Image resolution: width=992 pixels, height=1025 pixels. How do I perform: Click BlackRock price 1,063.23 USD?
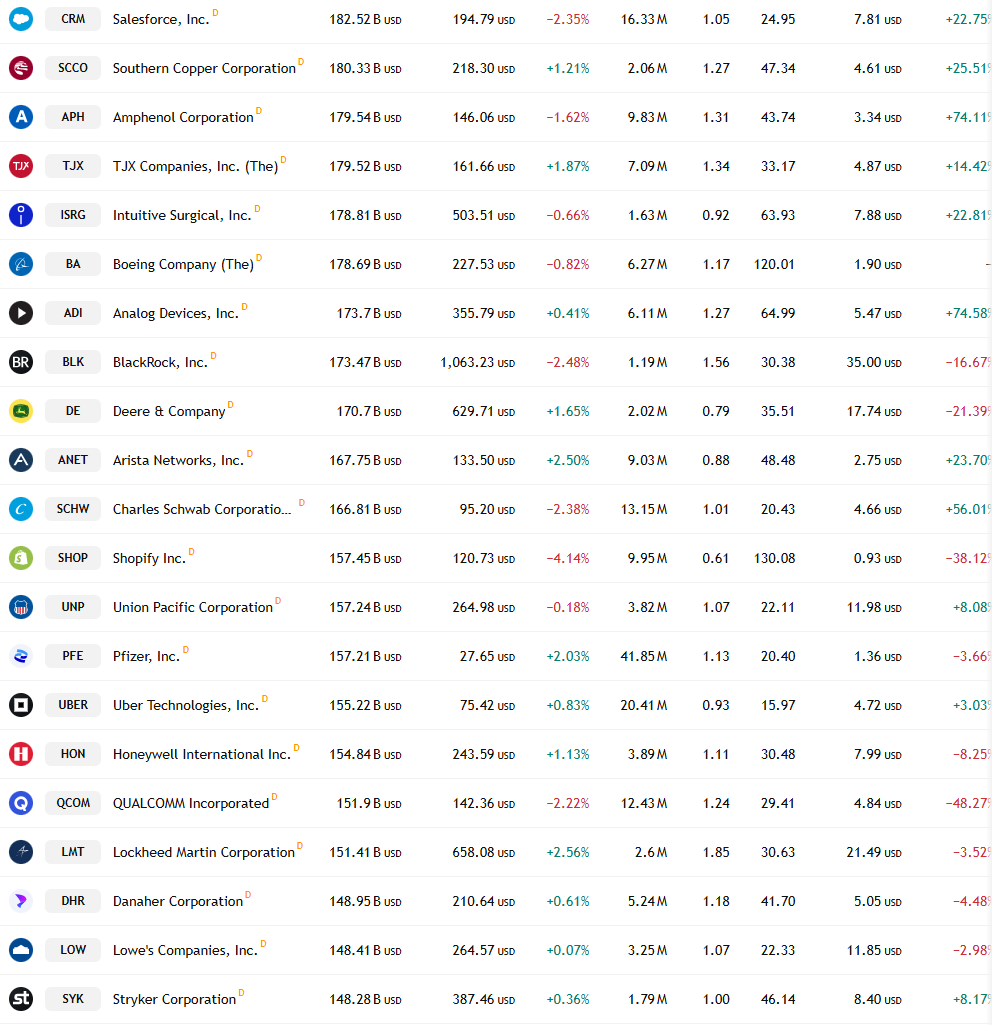pos(478,363)
